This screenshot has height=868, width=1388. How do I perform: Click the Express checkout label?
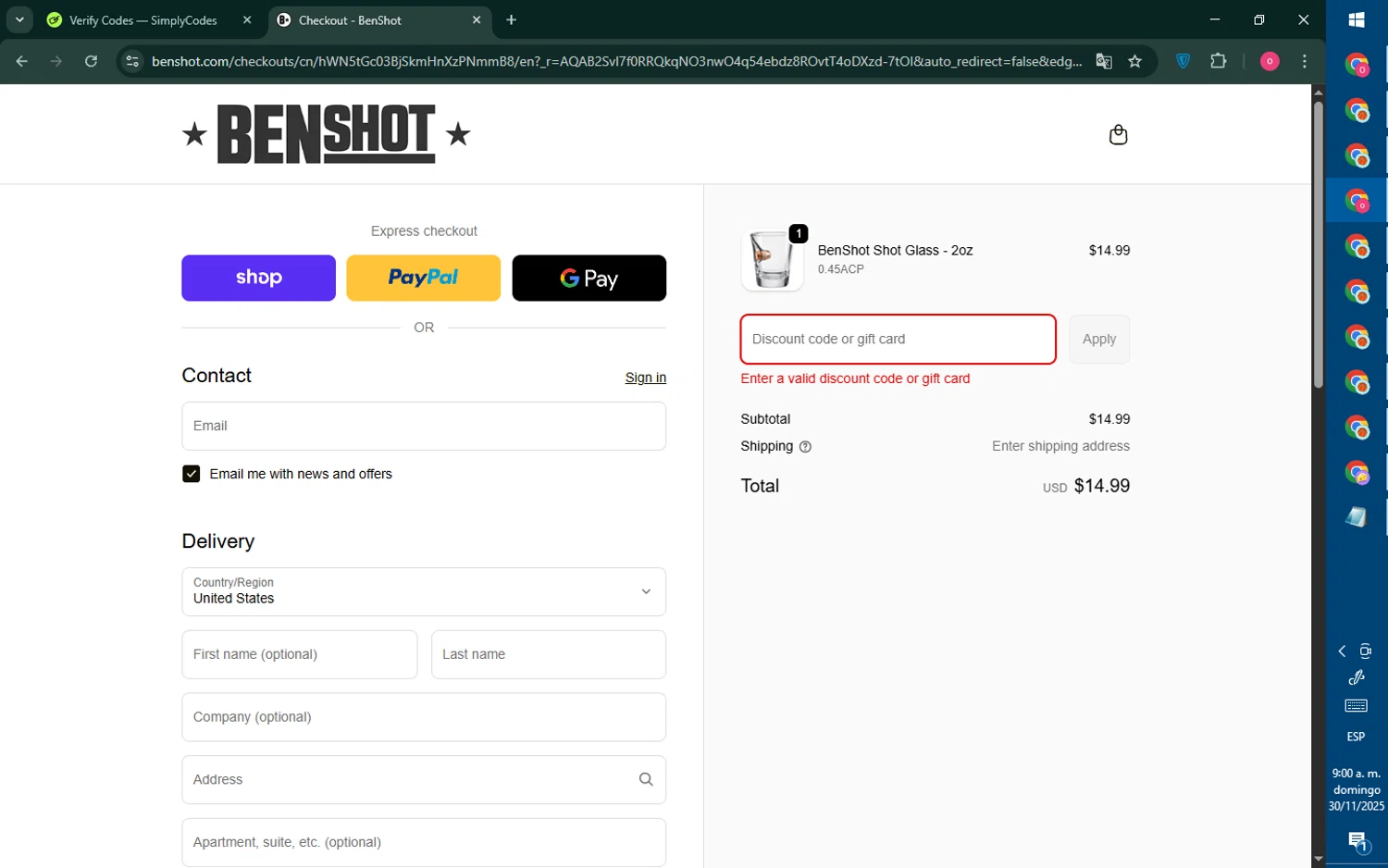[x=424, y=231]
